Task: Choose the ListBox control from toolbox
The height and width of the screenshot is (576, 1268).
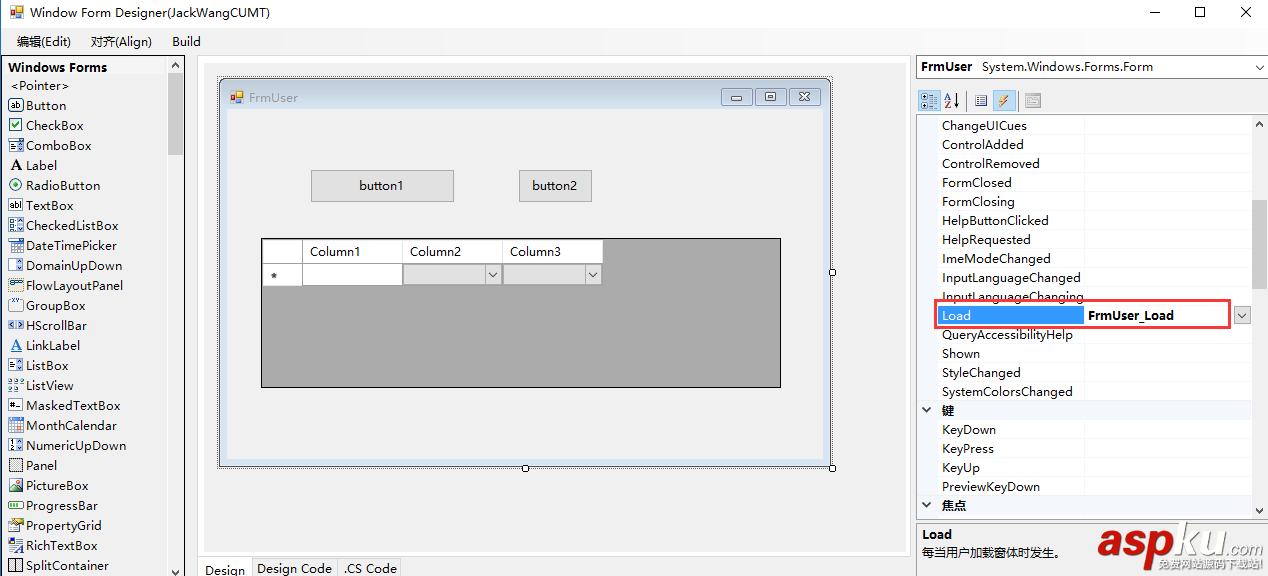Action: tap(38, 365)
